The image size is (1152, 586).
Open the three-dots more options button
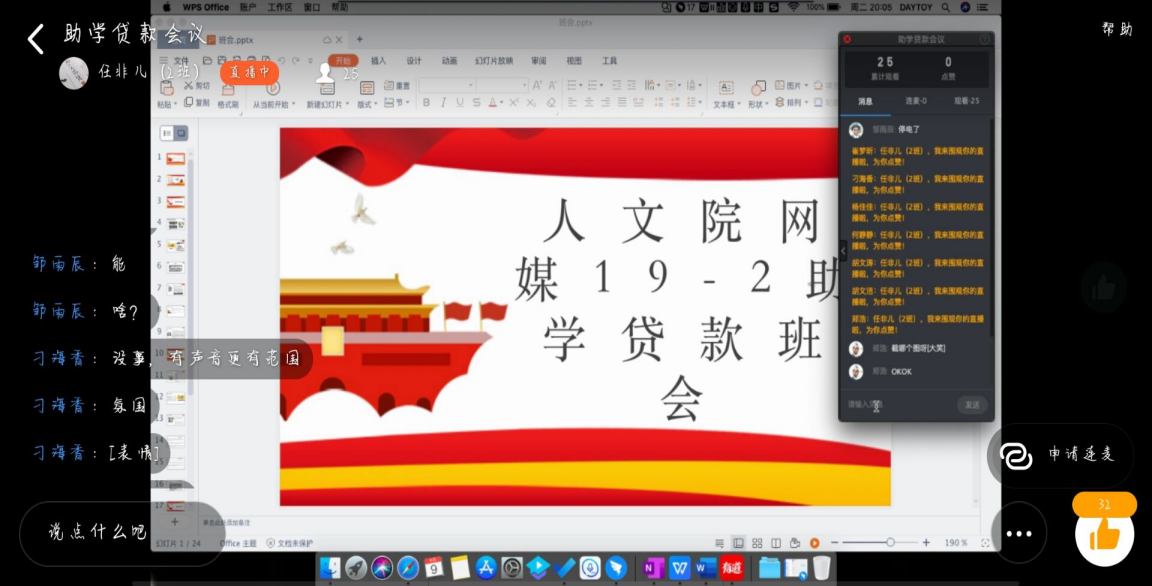[x=1018, y=533]
